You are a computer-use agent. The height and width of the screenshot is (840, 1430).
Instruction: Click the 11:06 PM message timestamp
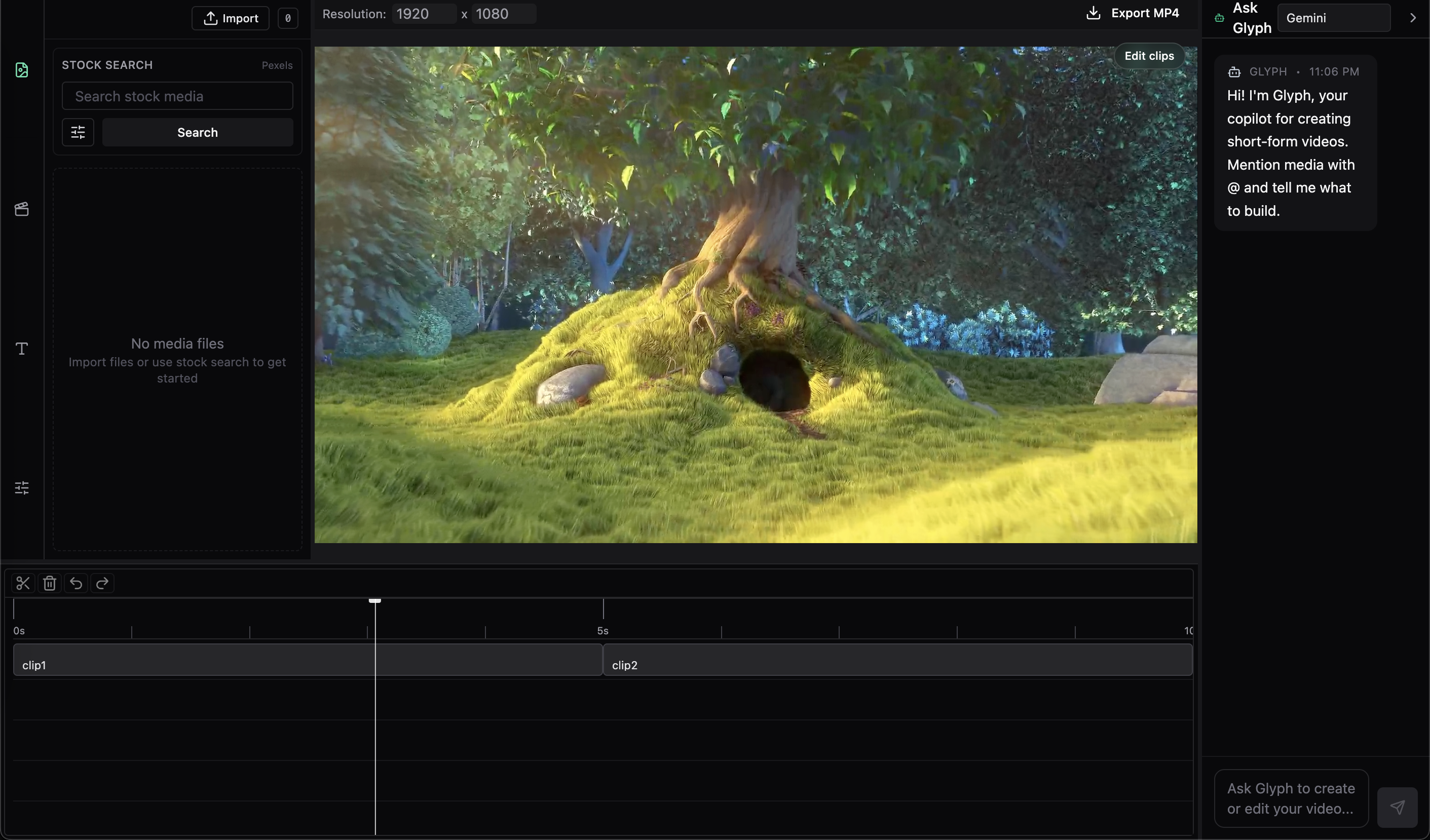(1334, 71)
